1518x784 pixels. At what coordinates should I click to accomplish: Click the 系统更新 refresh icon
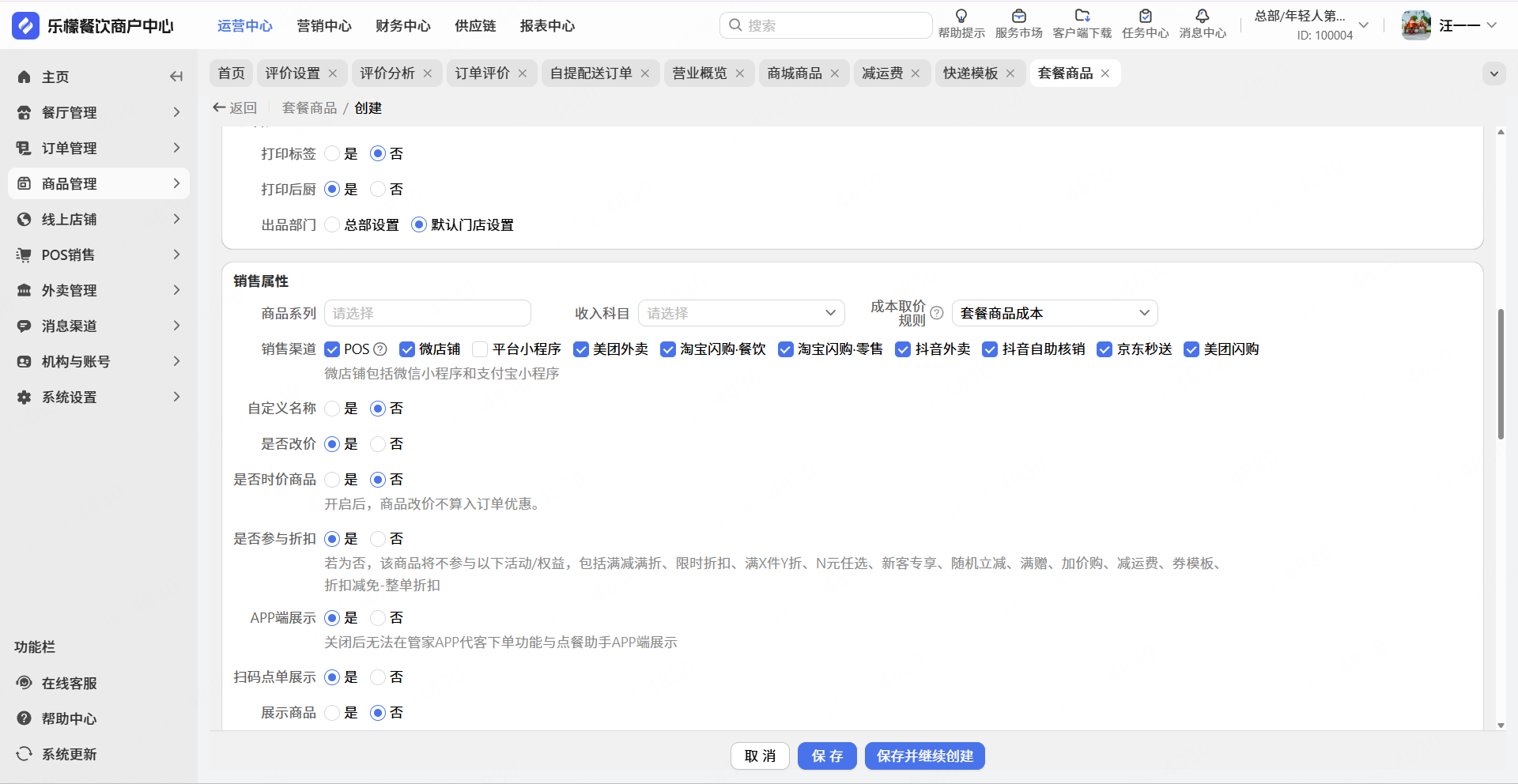[25, 754]
